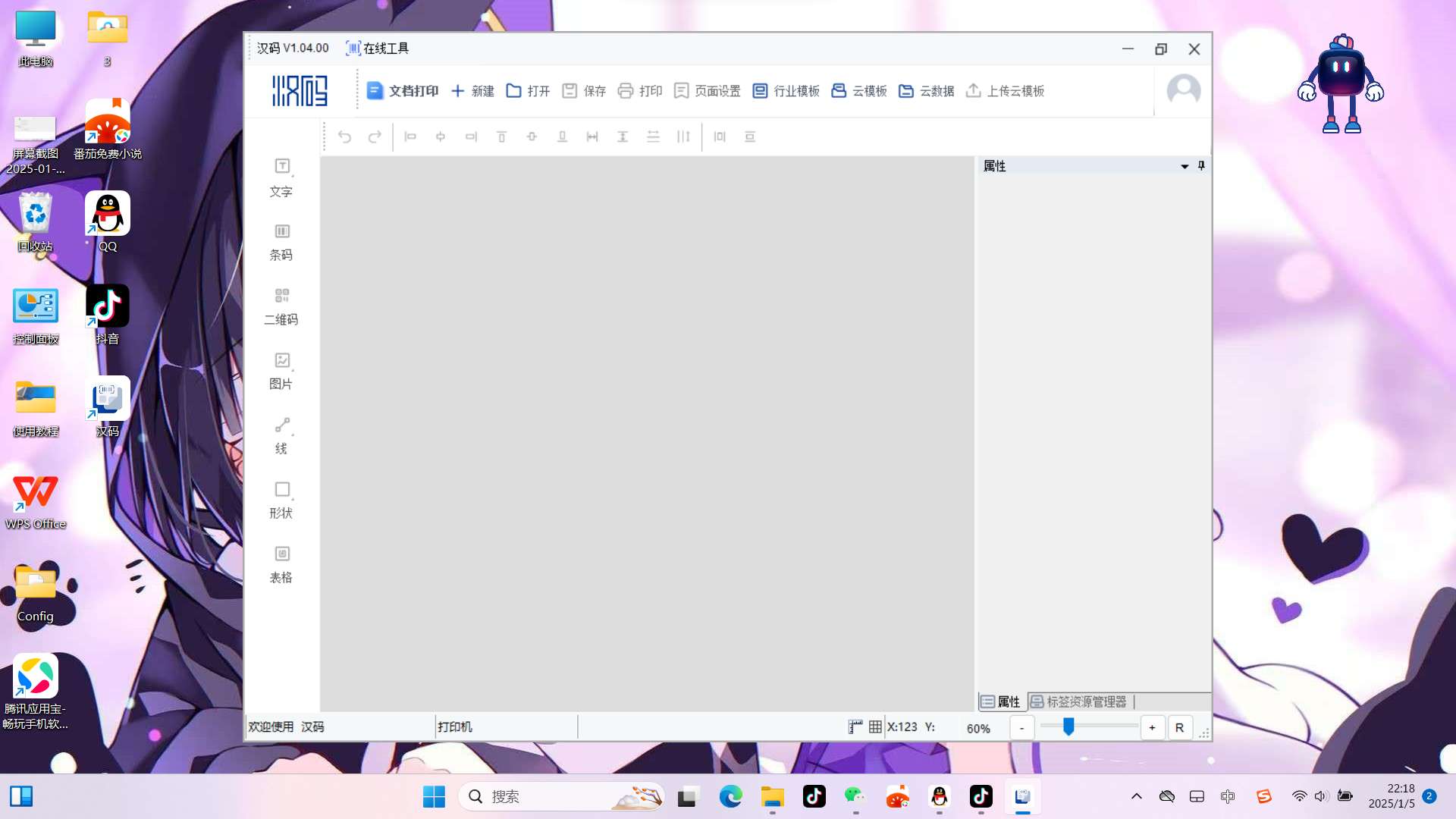This screenshot has width=1456, height=819.
Task: Open File Explorer from the taskbar
Action: point(773,796)
